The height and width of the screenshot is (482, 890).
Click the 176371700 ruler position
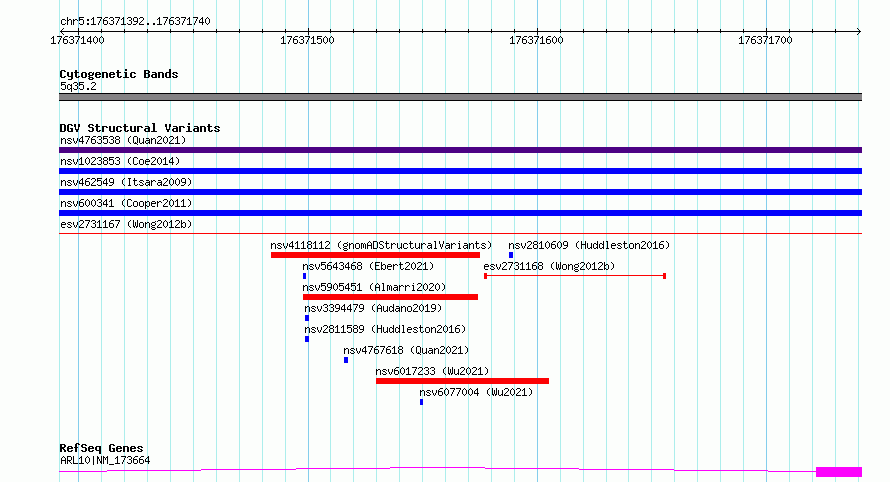pyautogui.click(x=765, y=40)
